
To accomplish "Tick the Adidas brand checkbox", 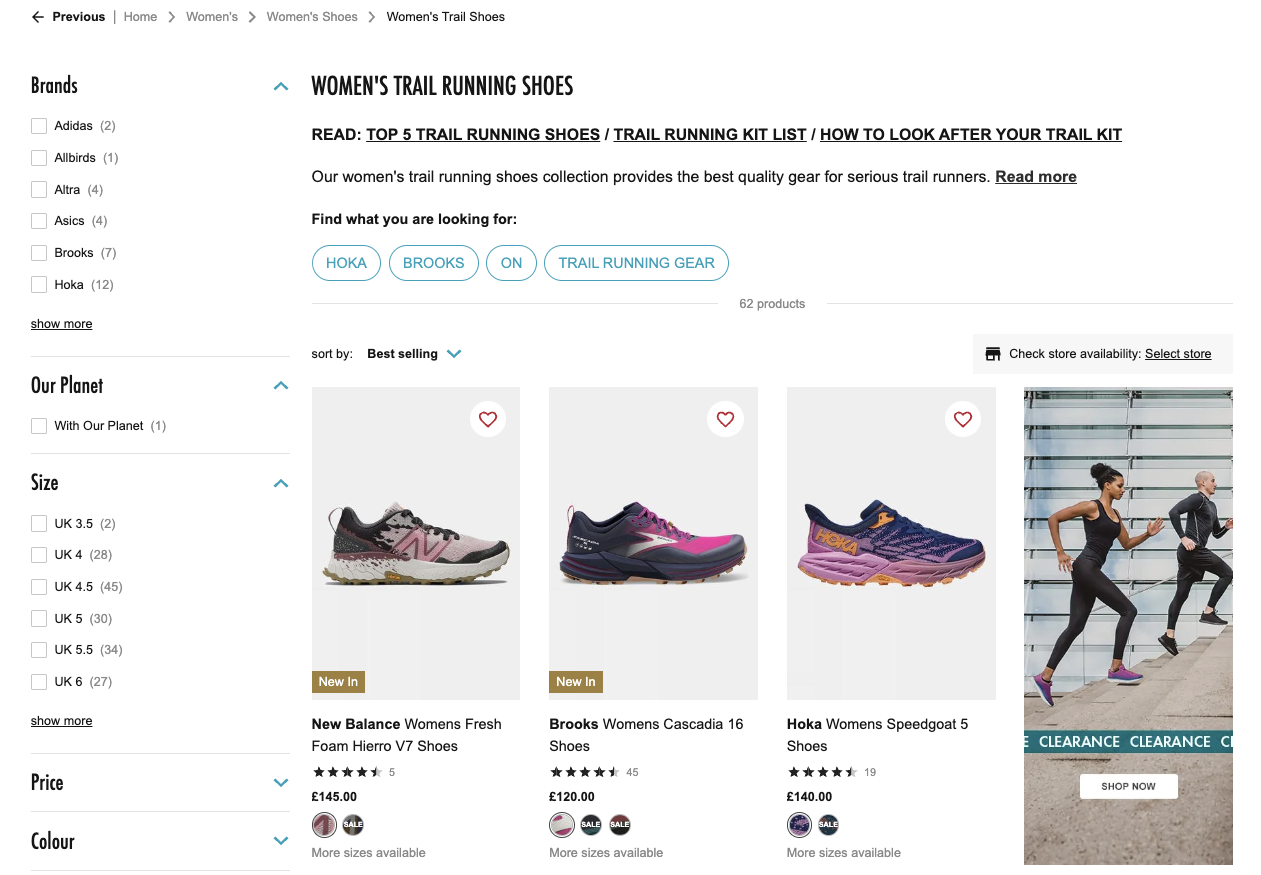I will [x=39, y=126].
